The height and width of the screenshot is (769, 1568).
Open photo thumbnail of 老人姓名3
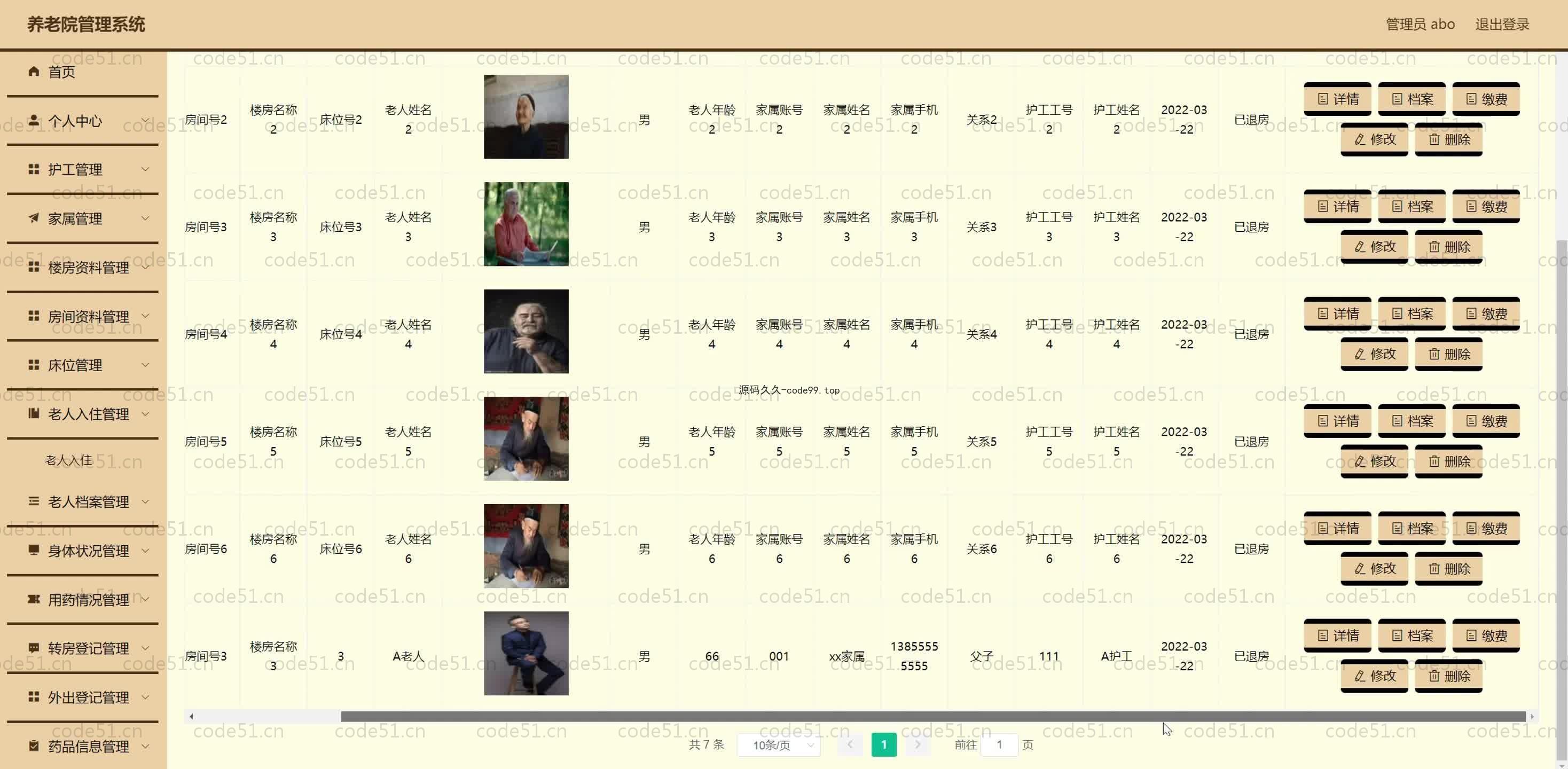526,224
